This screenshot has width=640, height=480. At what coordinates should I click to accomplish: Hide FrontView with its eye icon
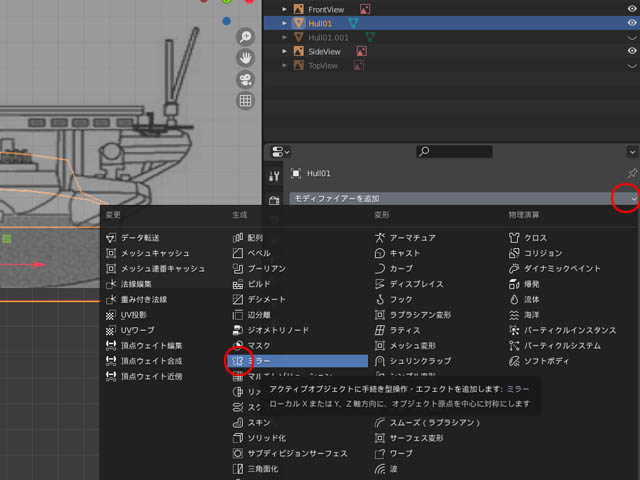[x=632, y=9]
